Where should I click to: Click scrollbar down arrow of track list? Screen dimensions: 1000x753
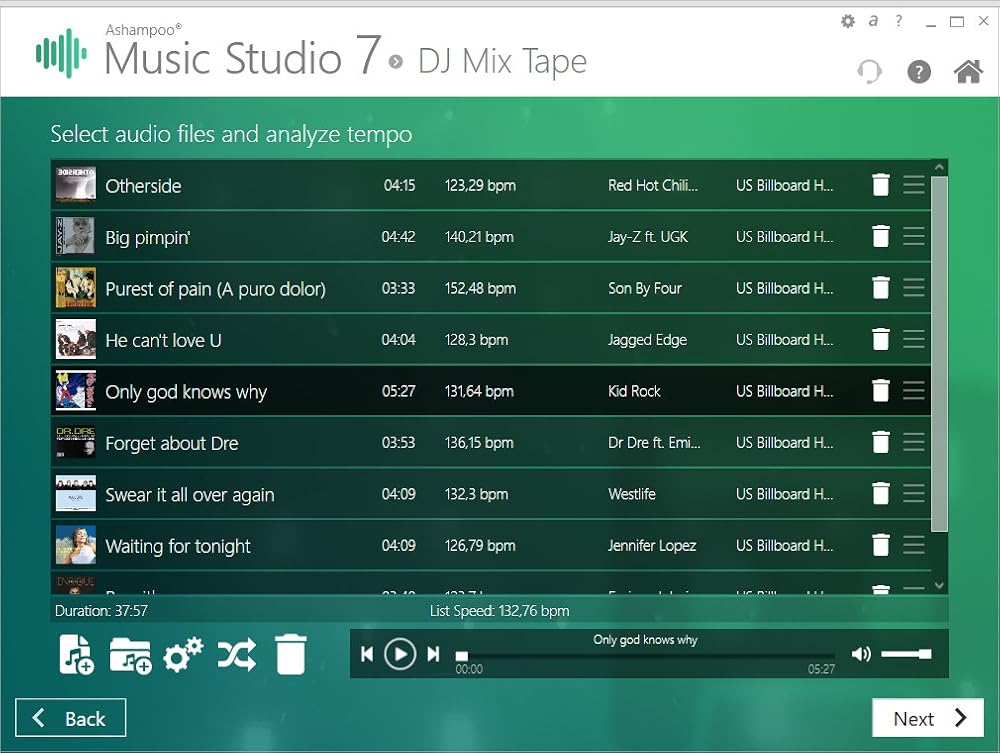point(939,585)
